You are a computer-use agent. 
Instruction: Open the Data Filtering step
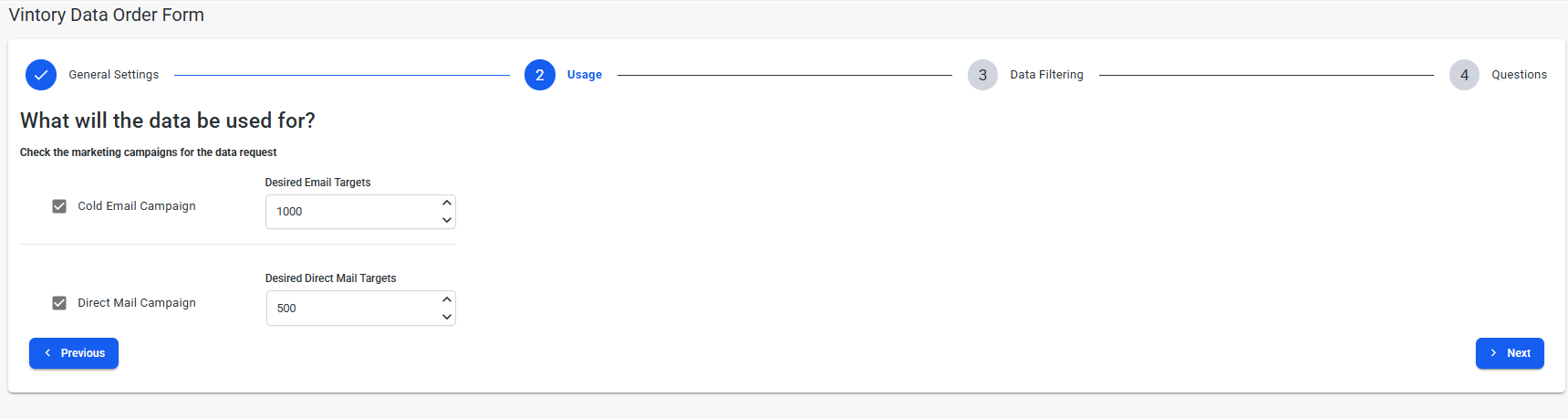click(x=1046, y=75)
